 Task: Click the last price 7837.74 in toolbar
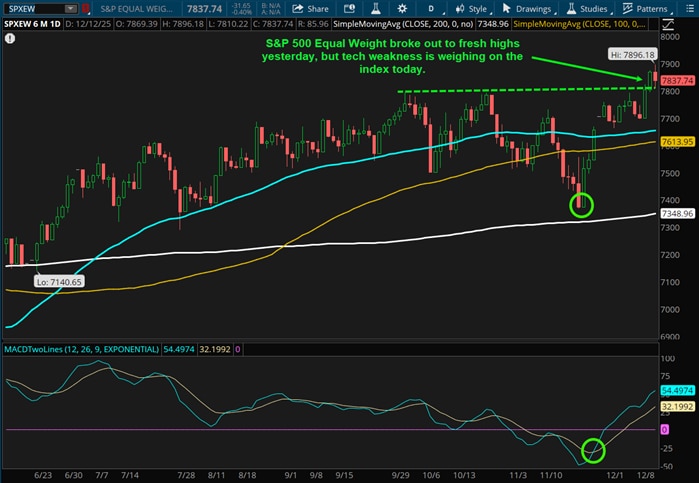pos(204,8)
